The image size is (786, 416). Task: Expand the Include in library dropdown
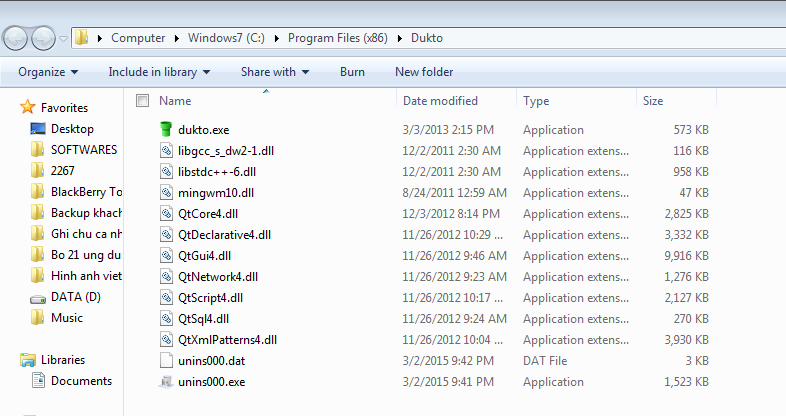(x=159, y=72)
